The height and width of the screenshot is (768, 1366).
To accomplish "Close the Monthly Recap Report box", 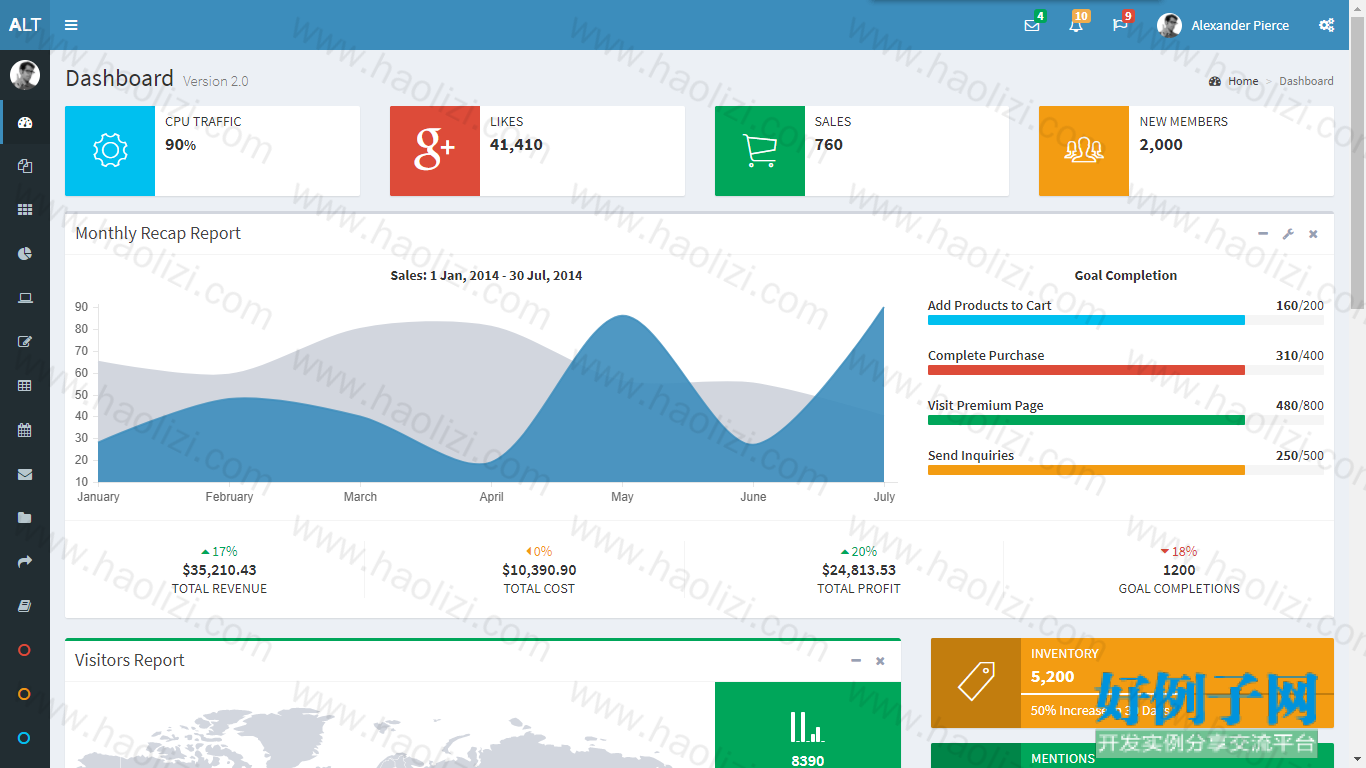I will [1313, 234].
